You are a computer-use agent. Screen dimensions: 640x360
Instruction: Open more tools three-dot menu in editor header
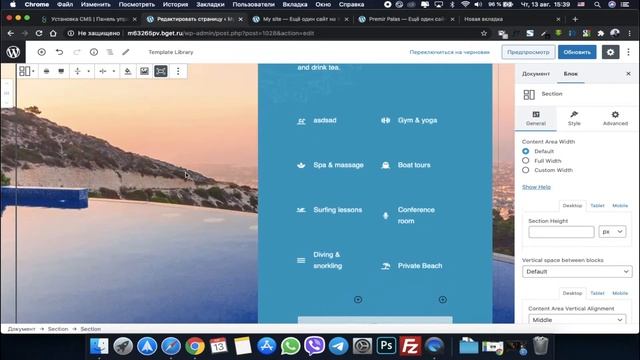click(629, 52)
